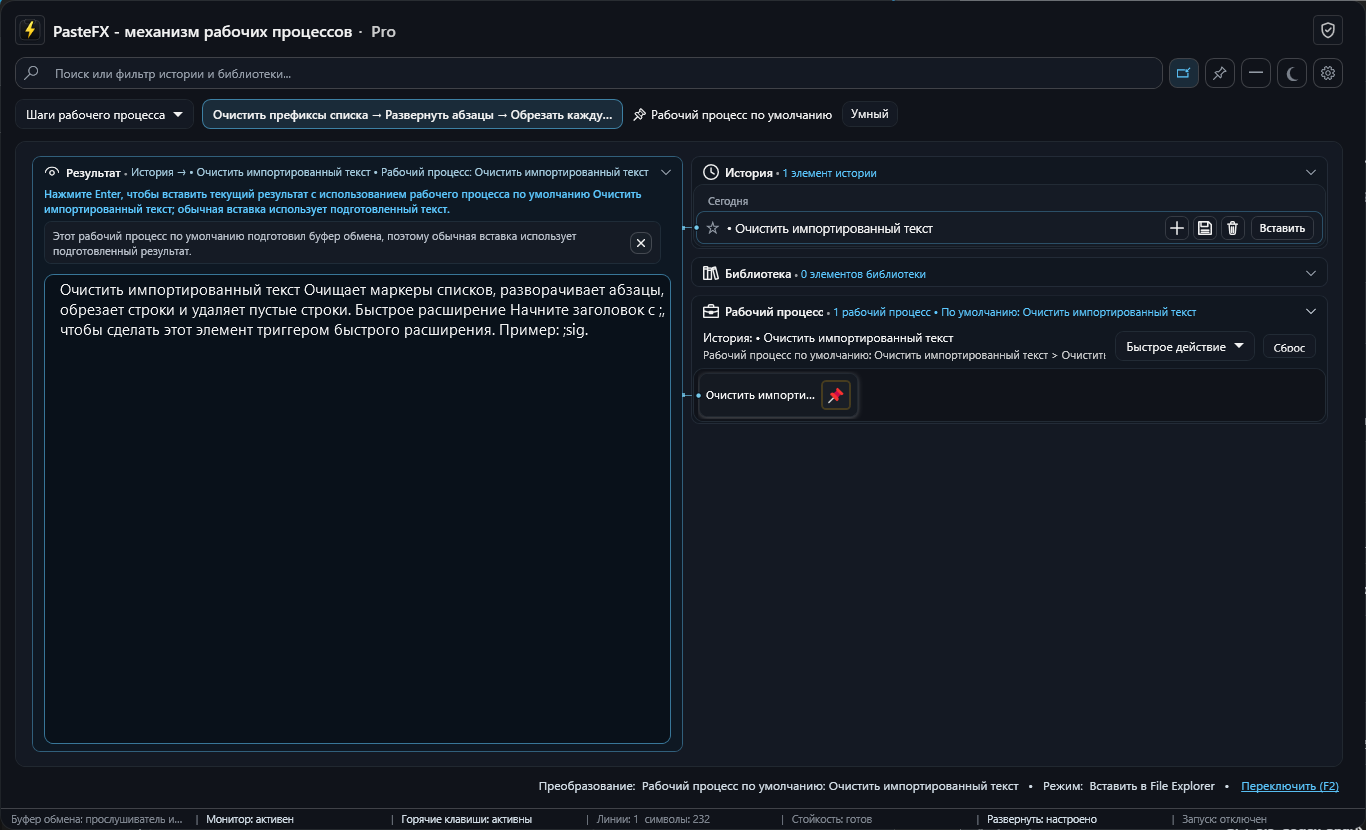Click the history and library search field

(588, 73)
